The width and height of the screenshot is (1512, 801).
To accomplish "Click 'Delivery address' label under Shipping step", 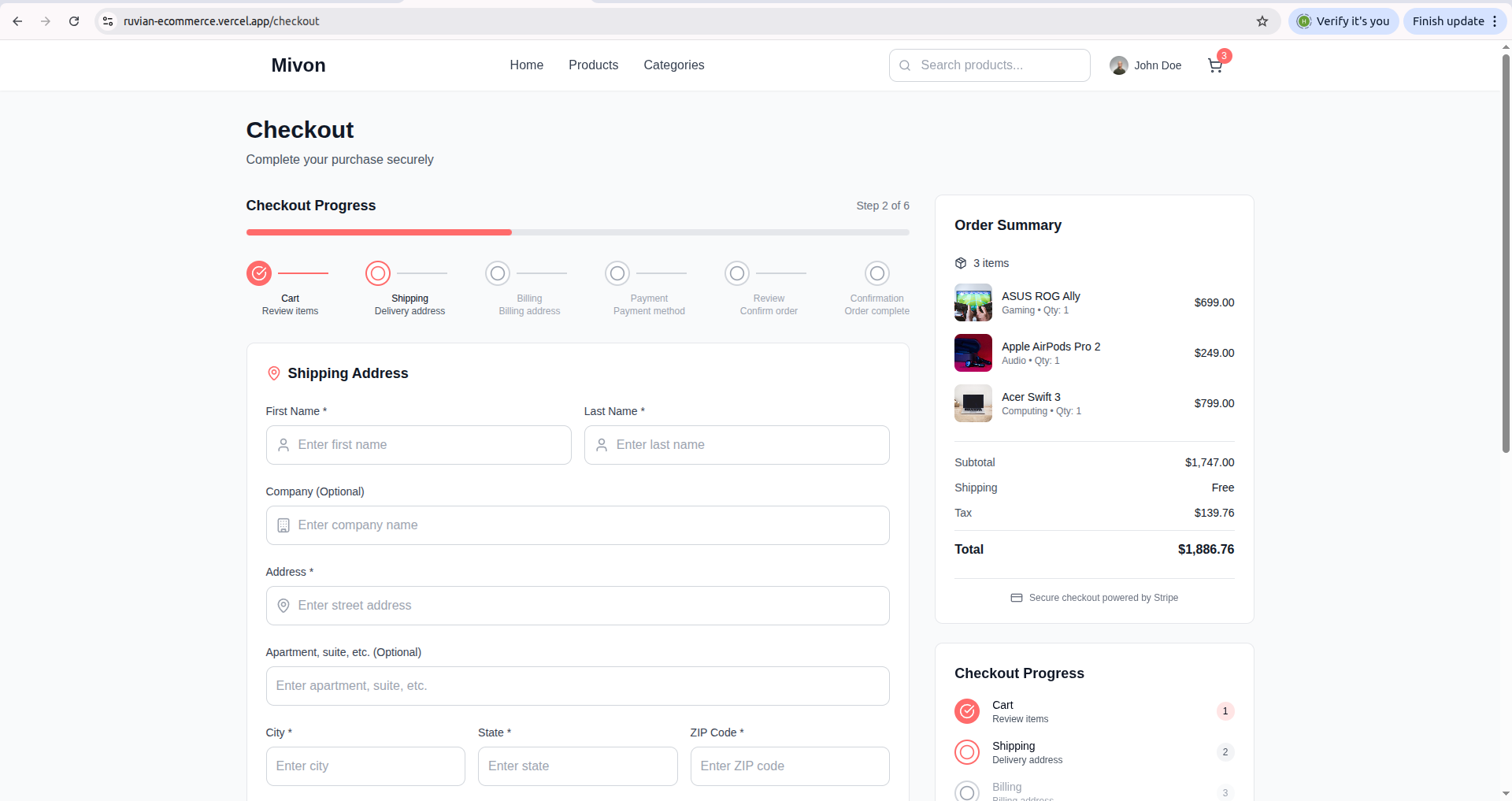I will click(x=409, y=311).
